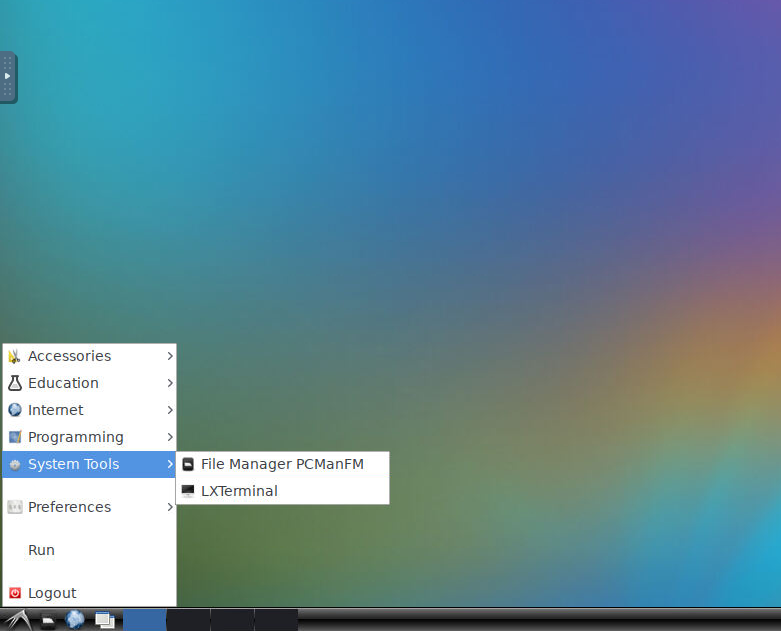Screen dimensions: 781x631
Task: Click the LXDE start menu icon in taskbar
Action: click(17, 620)
